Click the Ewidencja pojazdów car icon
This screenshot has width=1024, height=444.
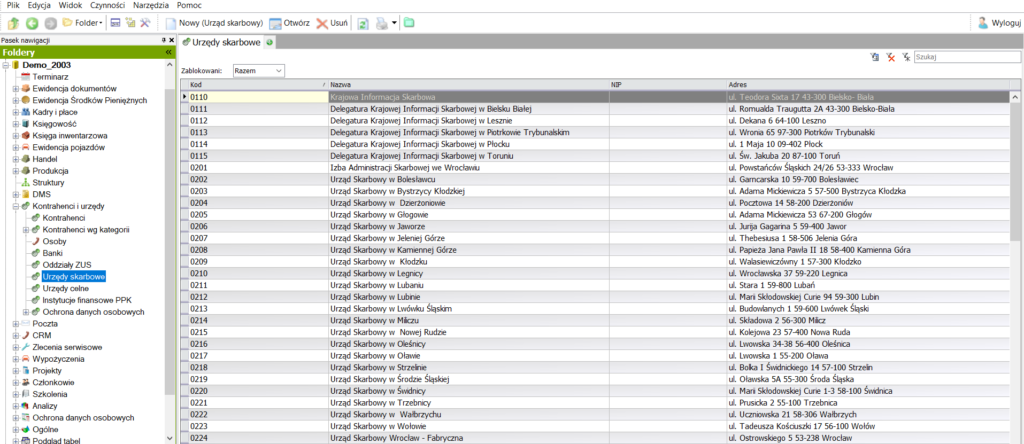[x=25, y=148]
